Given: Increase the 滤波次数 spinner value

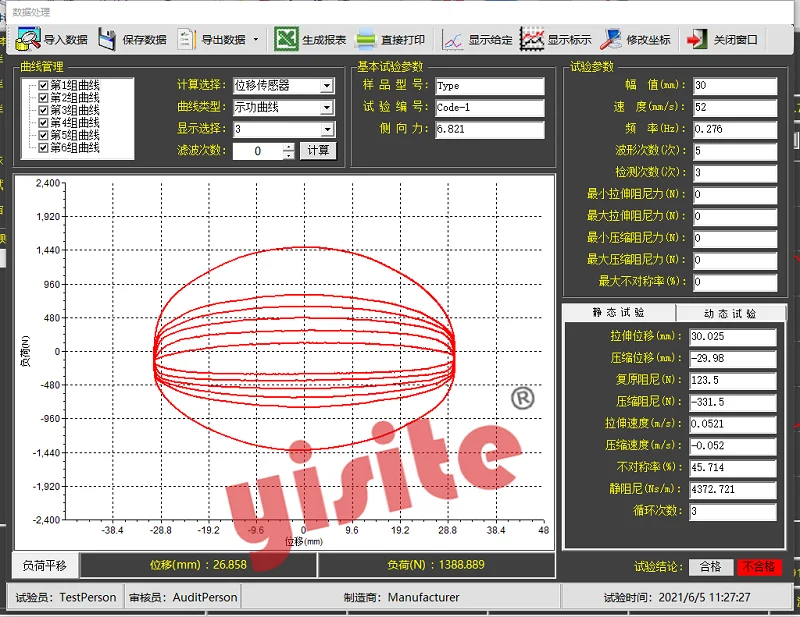Looking at the screenshot, I should (289, 147).
